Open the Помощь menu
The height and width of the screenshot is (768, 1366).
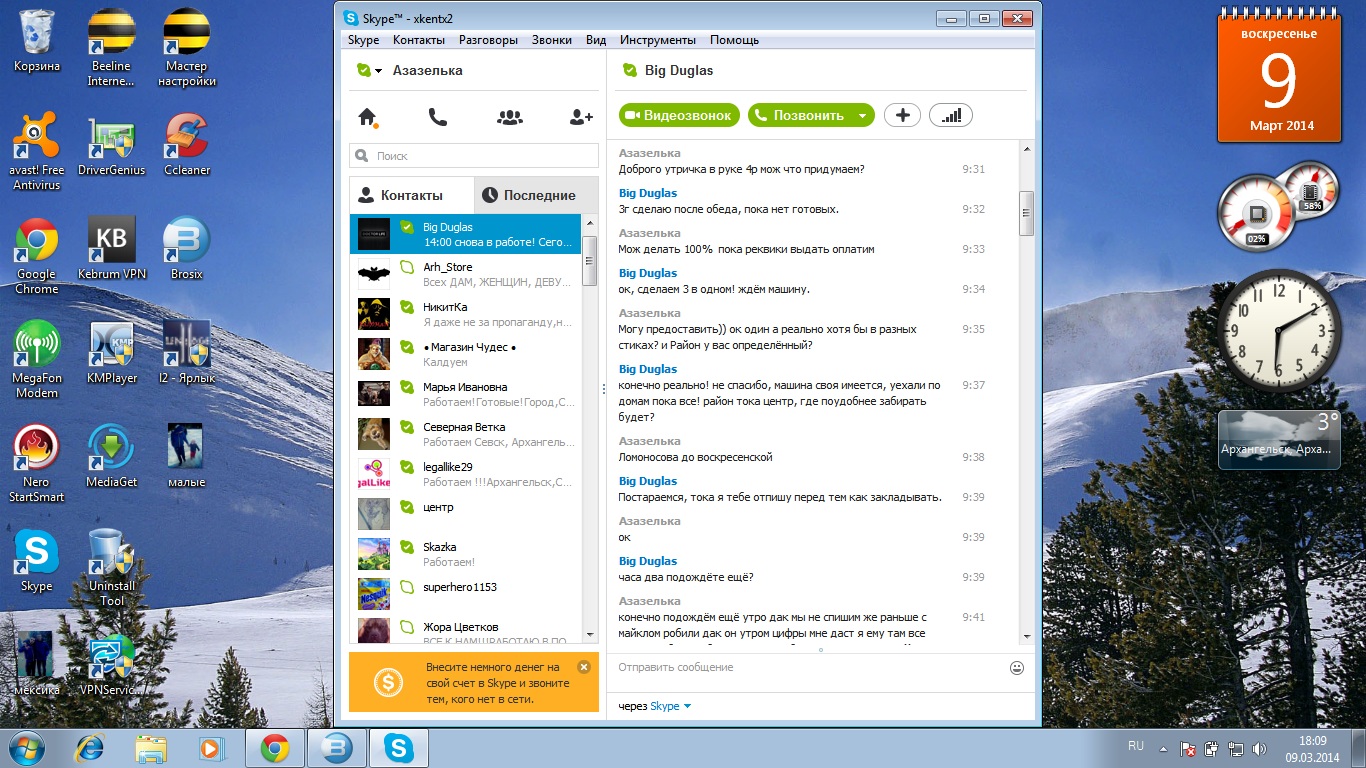point(734,40)
